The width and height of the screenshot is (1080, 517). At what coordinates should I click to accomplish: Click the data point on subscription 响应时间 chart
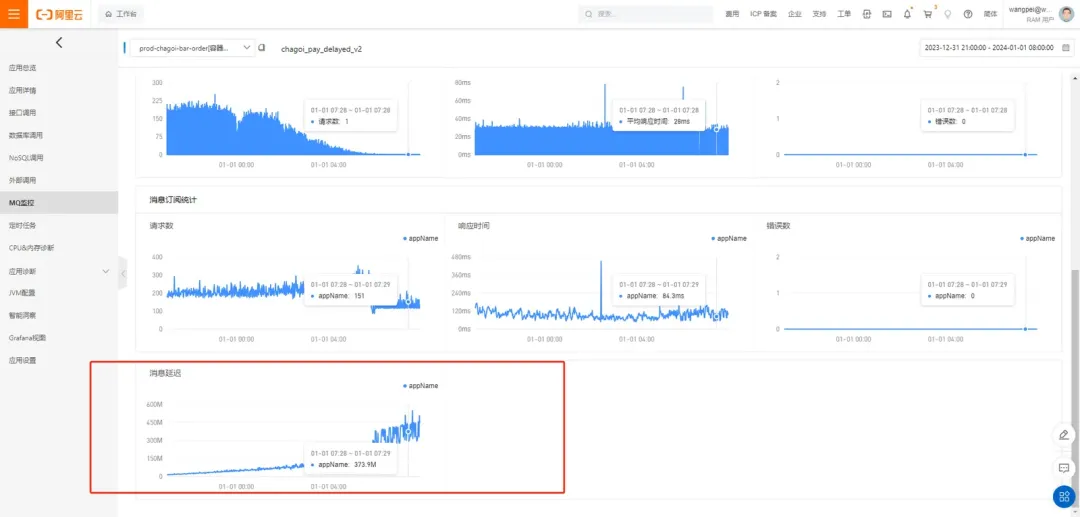pos(716,317)
